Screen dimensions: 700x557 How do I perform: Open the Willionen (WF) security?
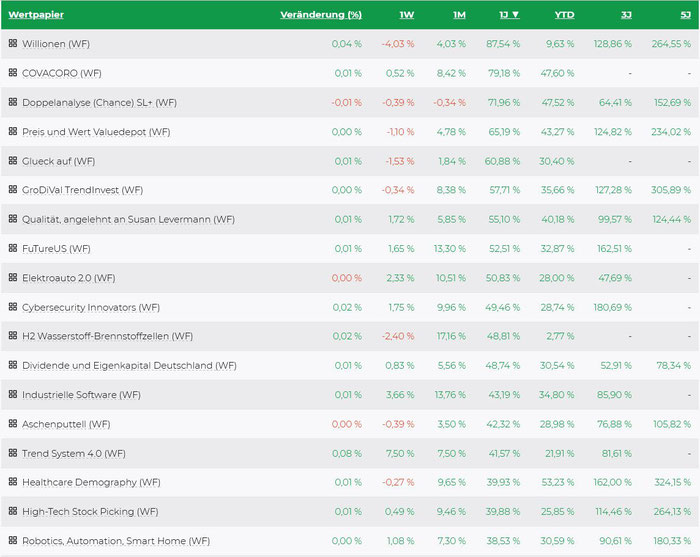tap(56, 44)
